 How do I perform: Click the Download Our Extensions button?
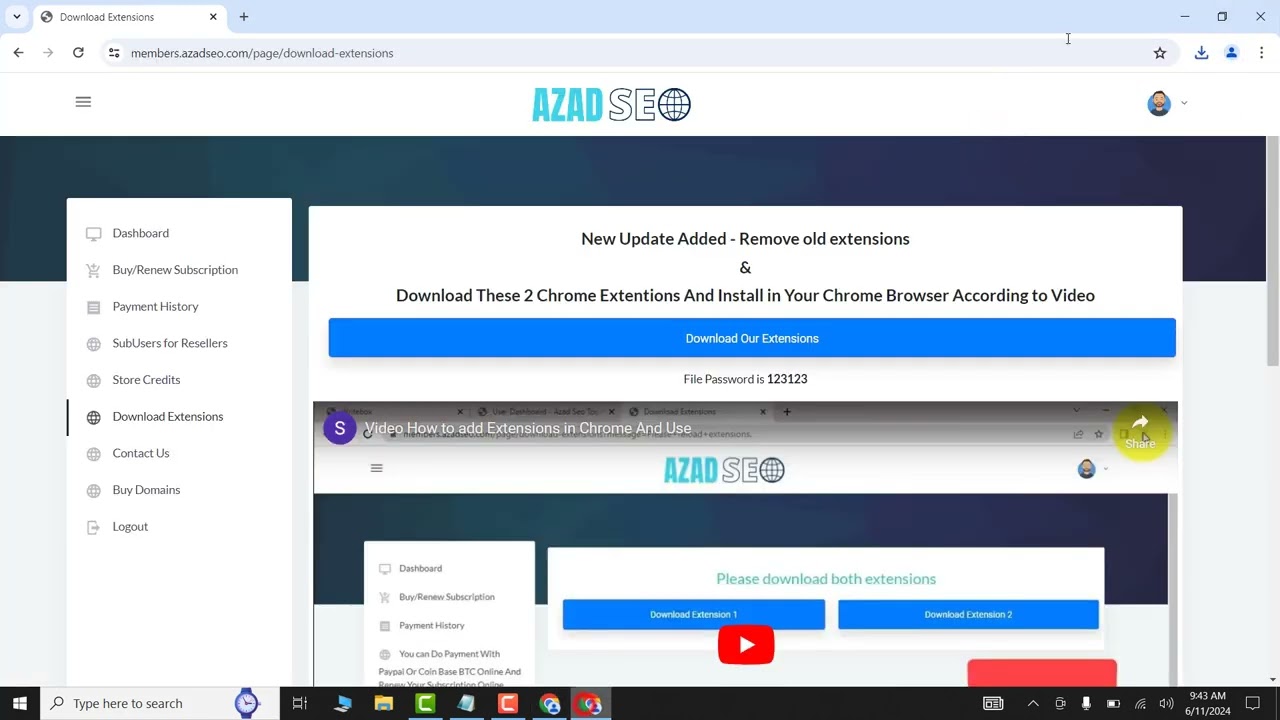click(x=752, y=338)
